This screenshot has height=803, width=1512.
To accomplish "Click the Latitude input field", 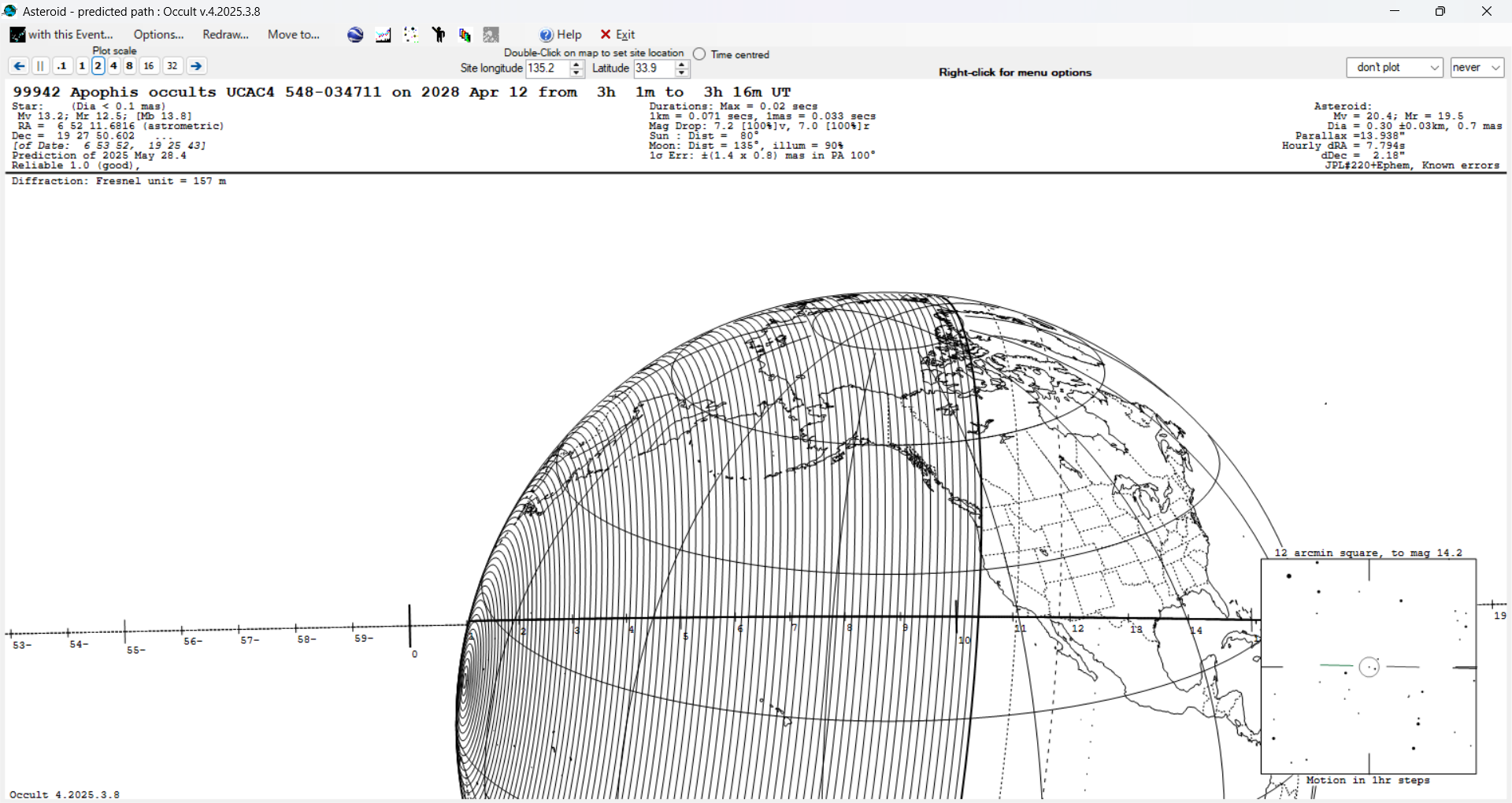I will (654, 68).
